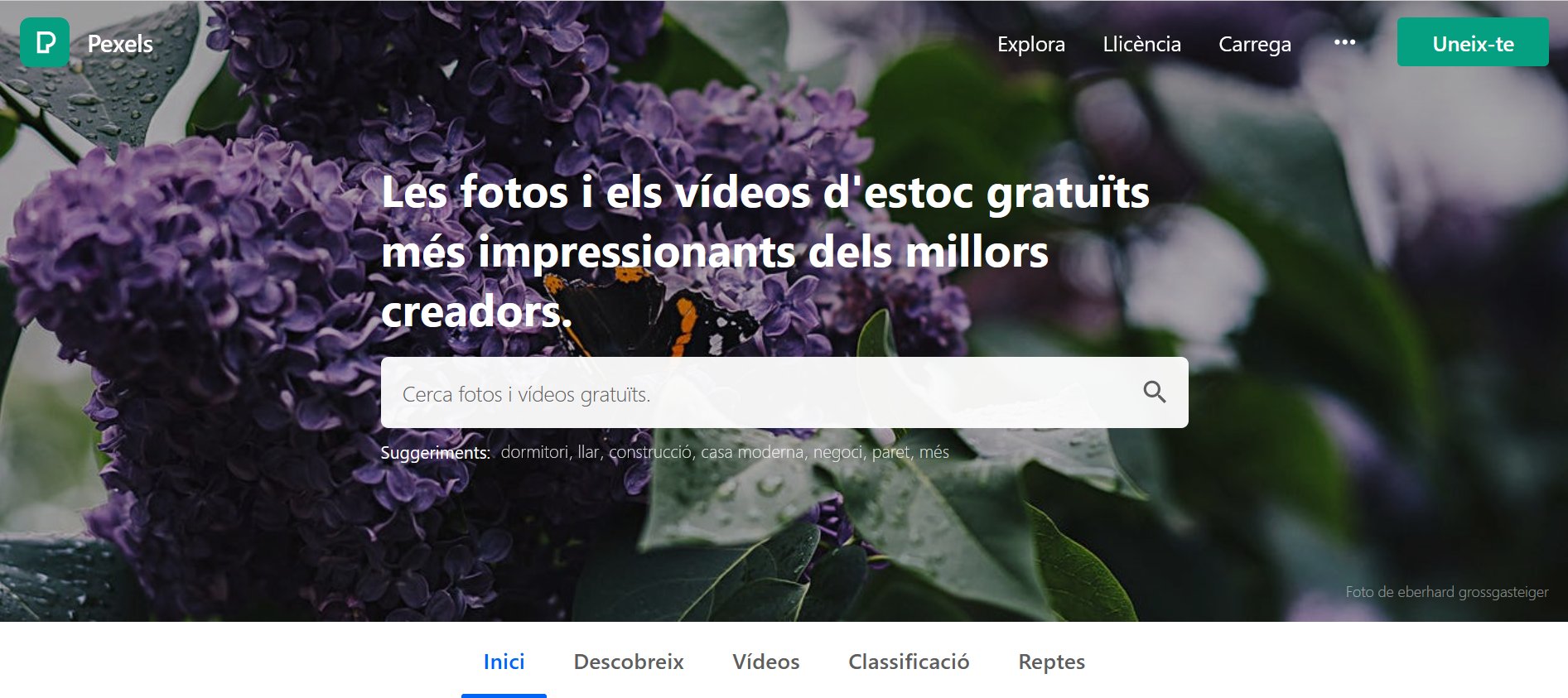1568x698 pixels.
Task: Click the Carrega upload link
Action: [1254, 44]
